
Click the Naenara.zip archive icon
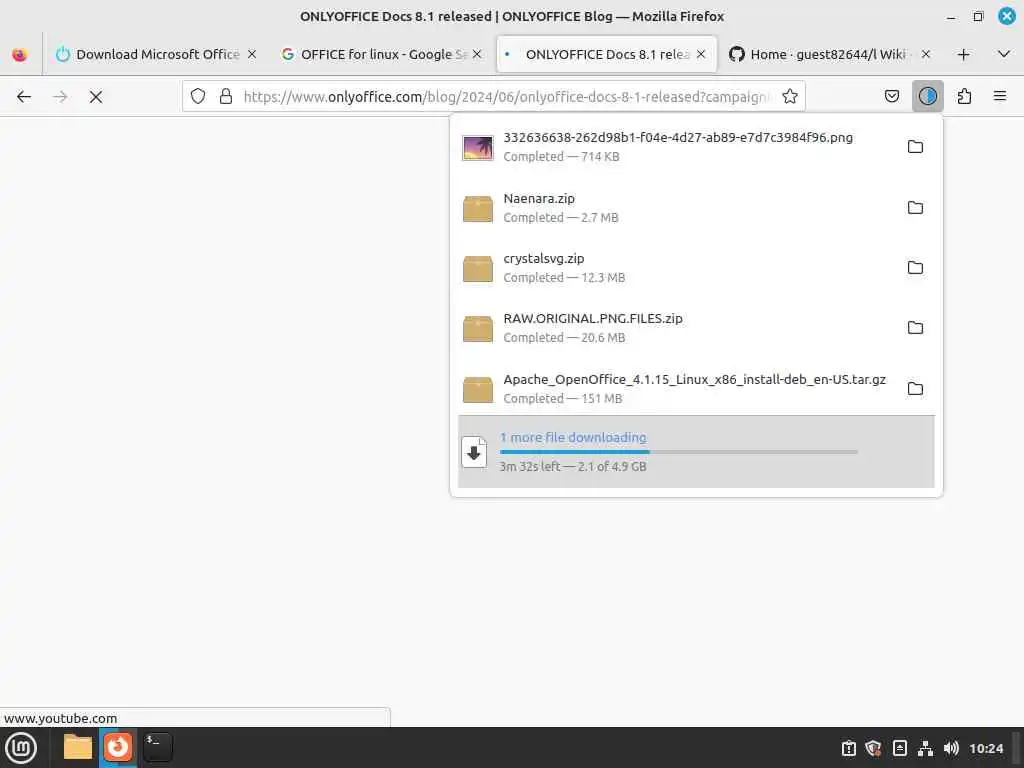pos(478,209)
